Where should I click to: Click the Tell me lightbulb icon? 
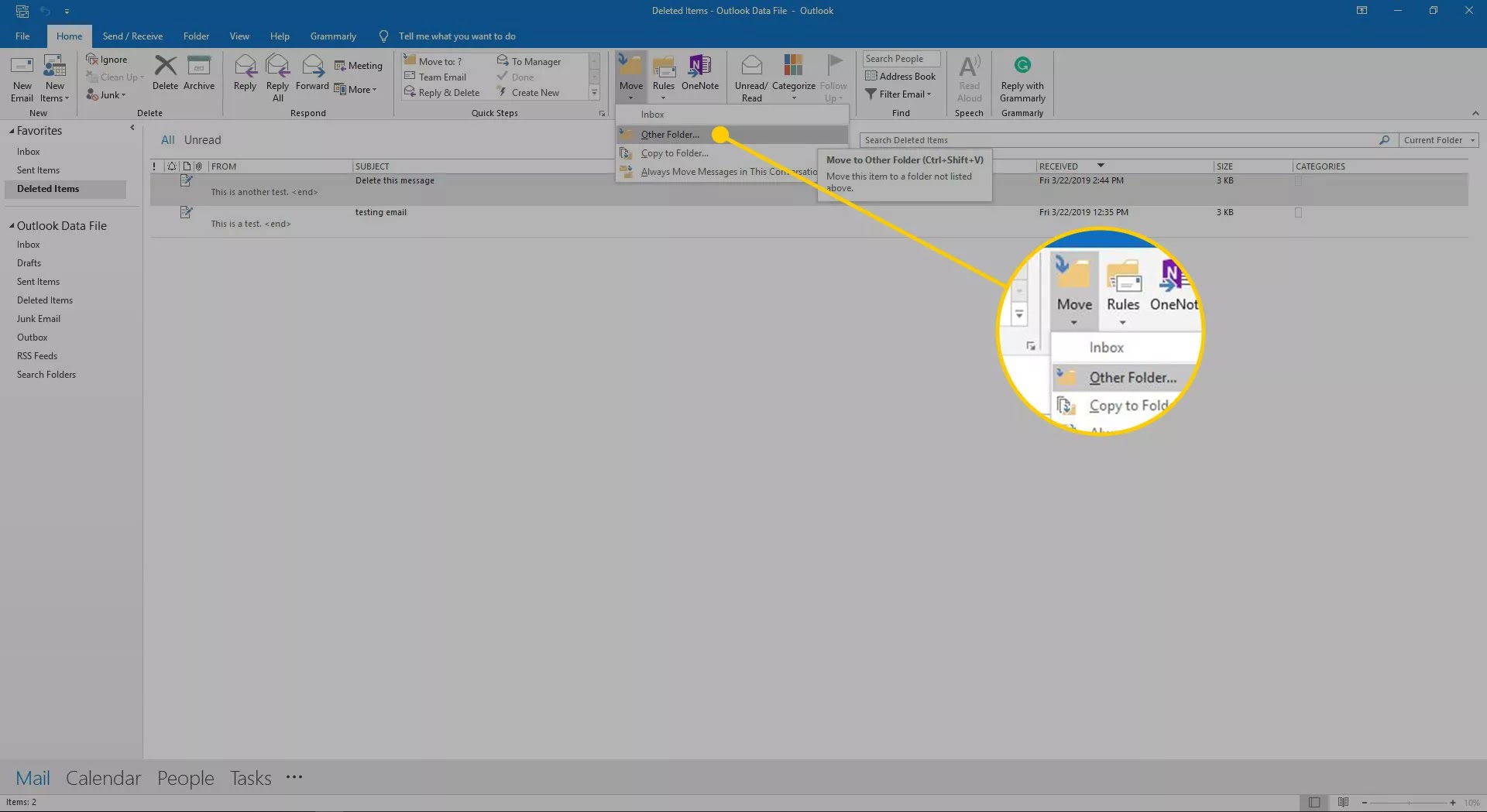(383, 36)
